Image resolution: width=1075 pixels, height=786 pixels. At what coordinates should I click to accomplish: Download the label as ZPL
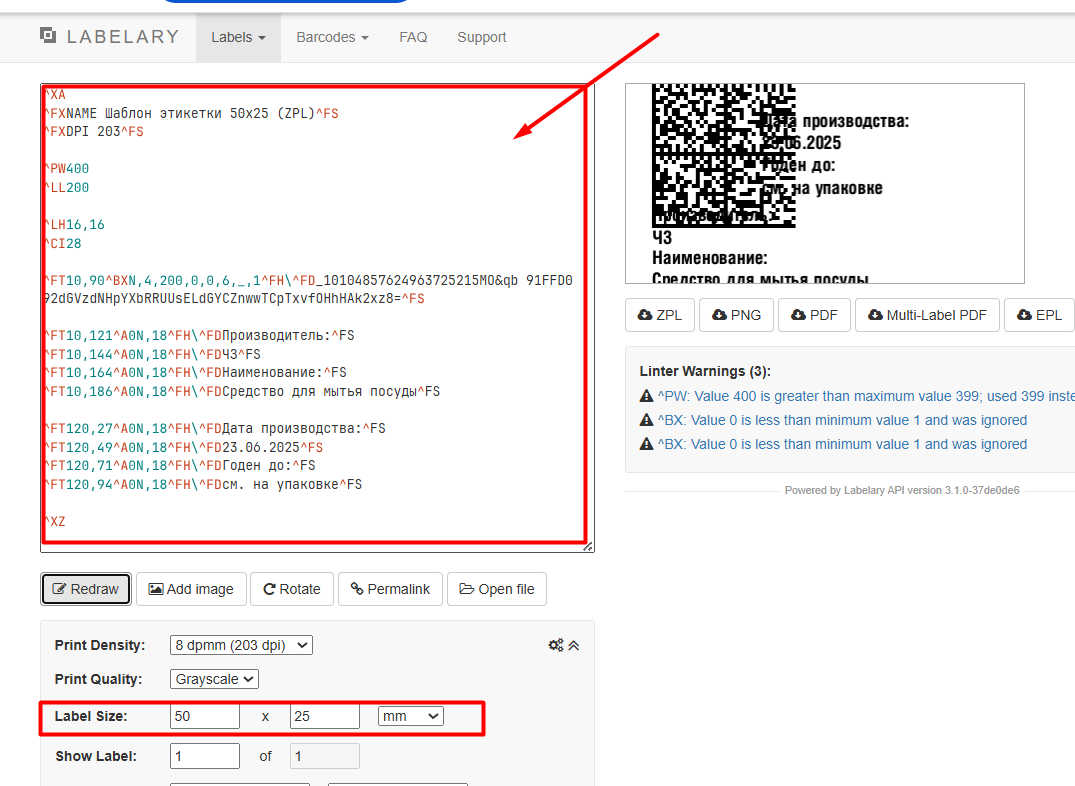pos(659,315)
